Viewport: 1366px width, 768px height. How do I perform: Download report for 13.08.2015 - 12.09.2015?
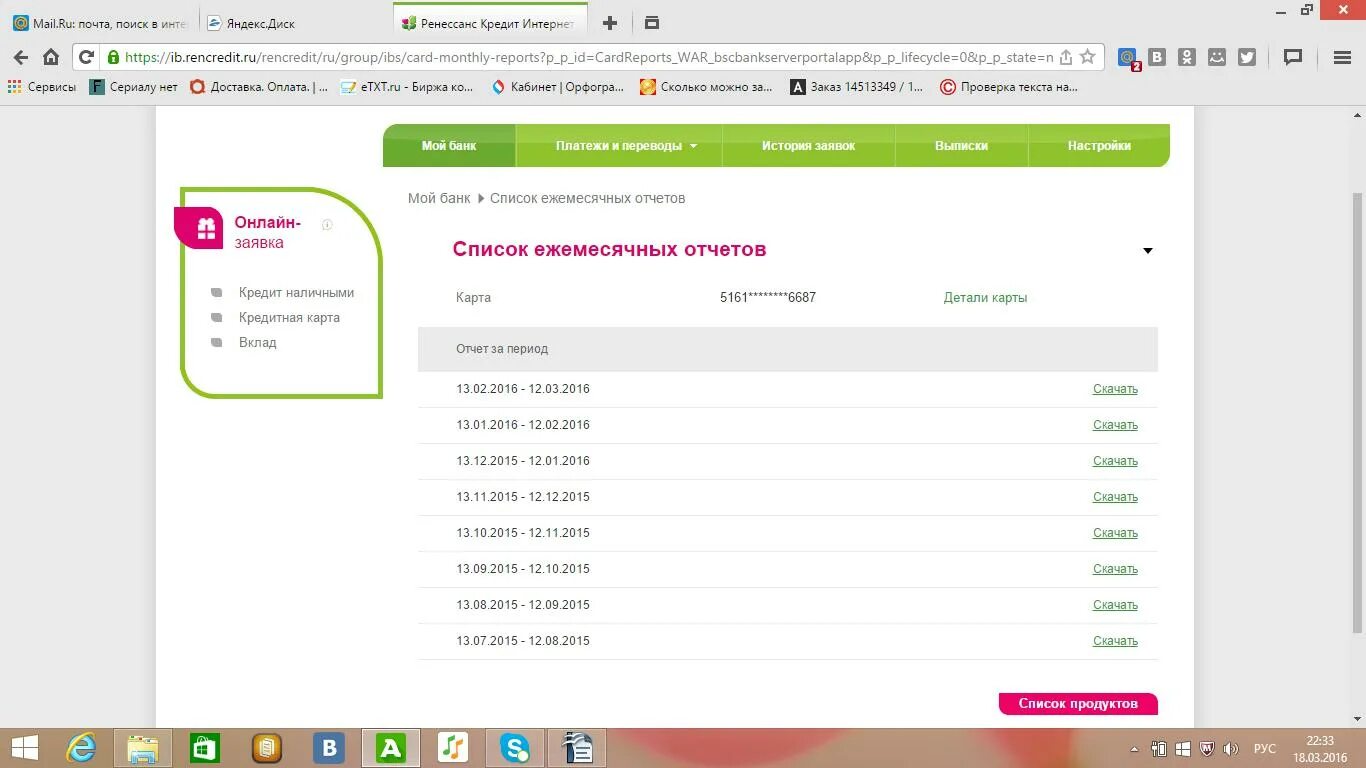[1115, 605]
